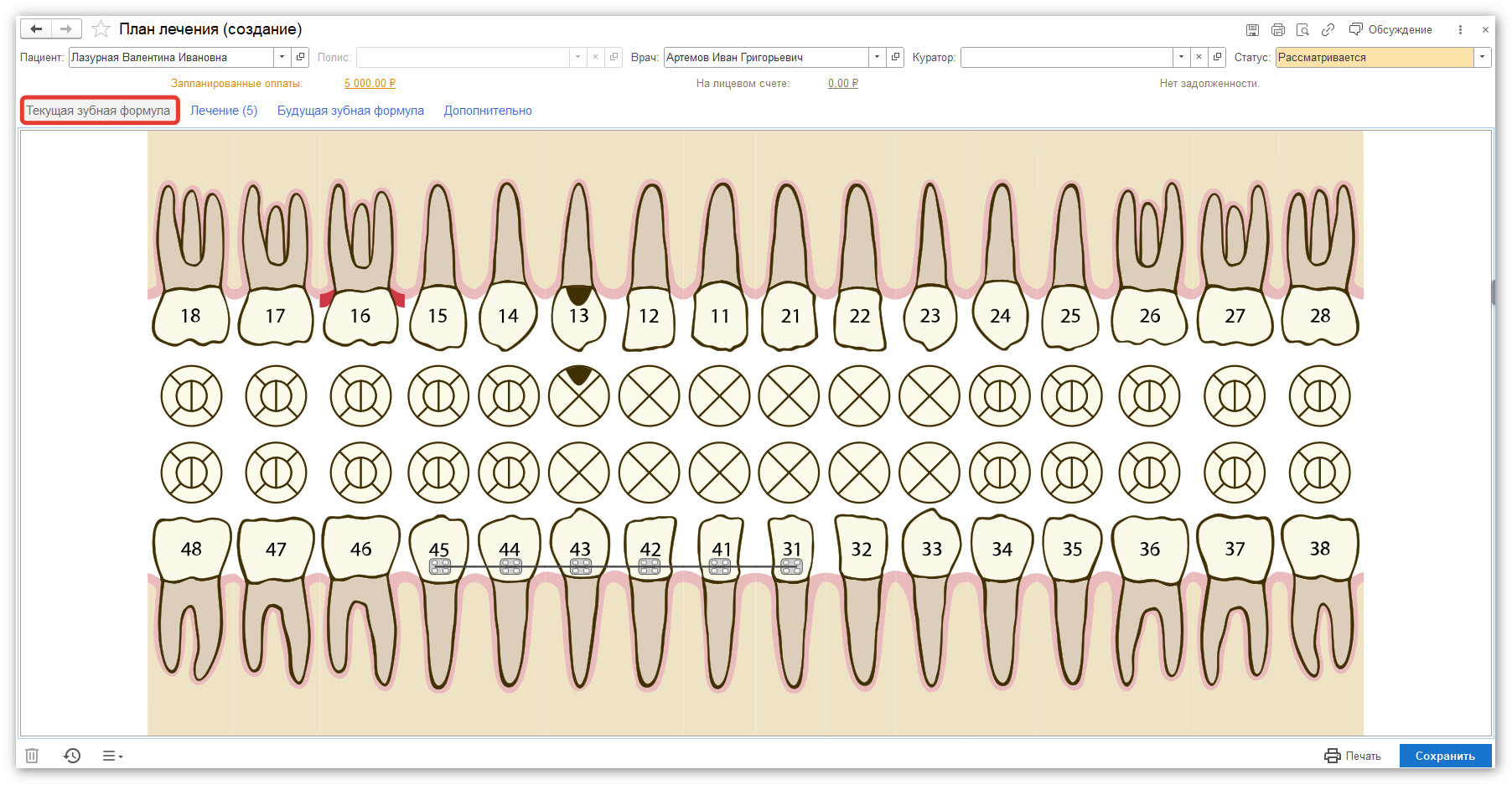Open account balance link 0,00 ₽
This screenshot has width=1512, height=785.
843,84
